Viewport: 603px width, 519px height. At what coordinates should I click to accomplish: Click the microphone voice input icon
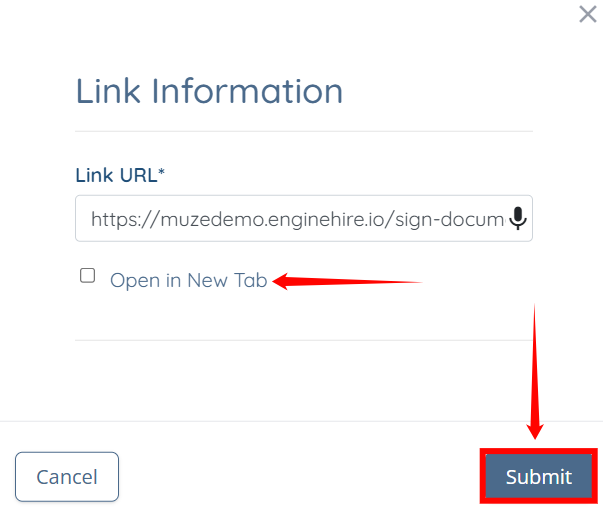pyautogui.click(x=518, y=218)
